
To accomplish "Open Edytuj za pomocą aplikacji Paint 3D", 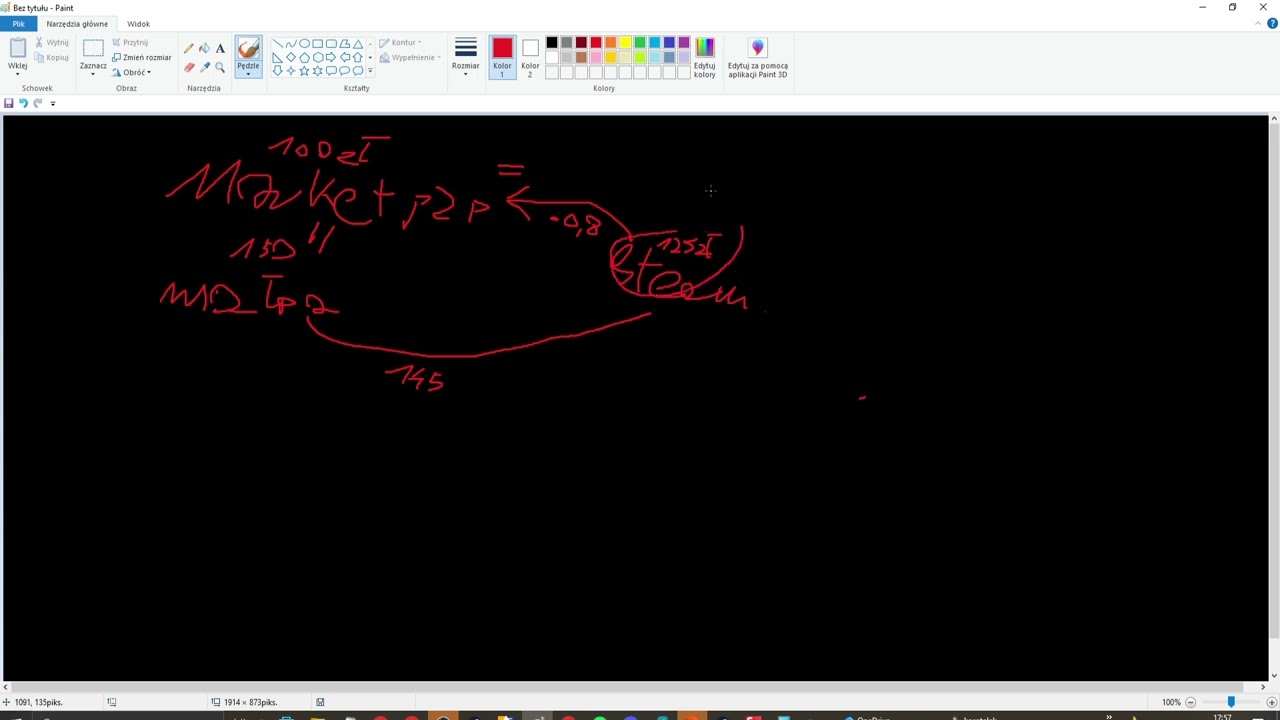I will [x=757, y=58].
